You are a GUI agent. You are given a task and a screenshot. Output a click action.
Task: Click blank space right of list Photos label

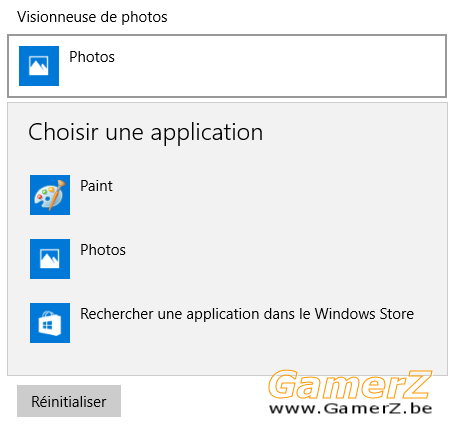(x=283, y=259)
